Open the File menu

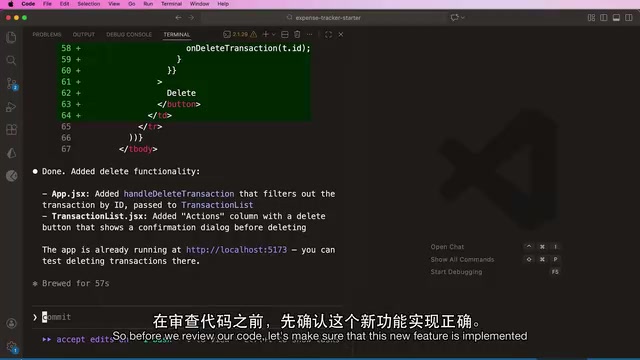pyautogui.click(x=47, y=4)
